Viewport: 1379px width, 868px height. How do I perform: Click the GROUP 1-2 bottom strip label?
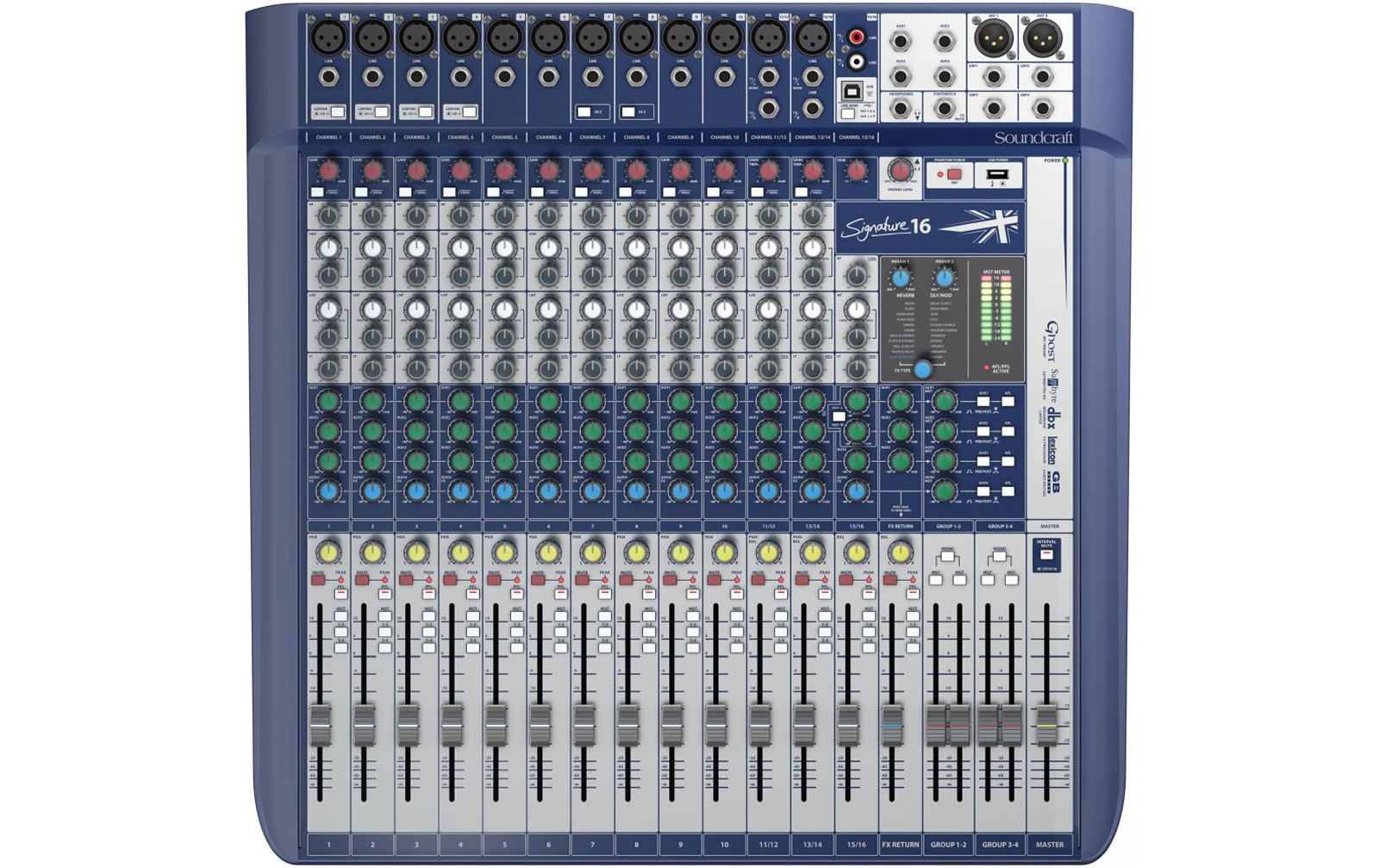pos(948,845)
